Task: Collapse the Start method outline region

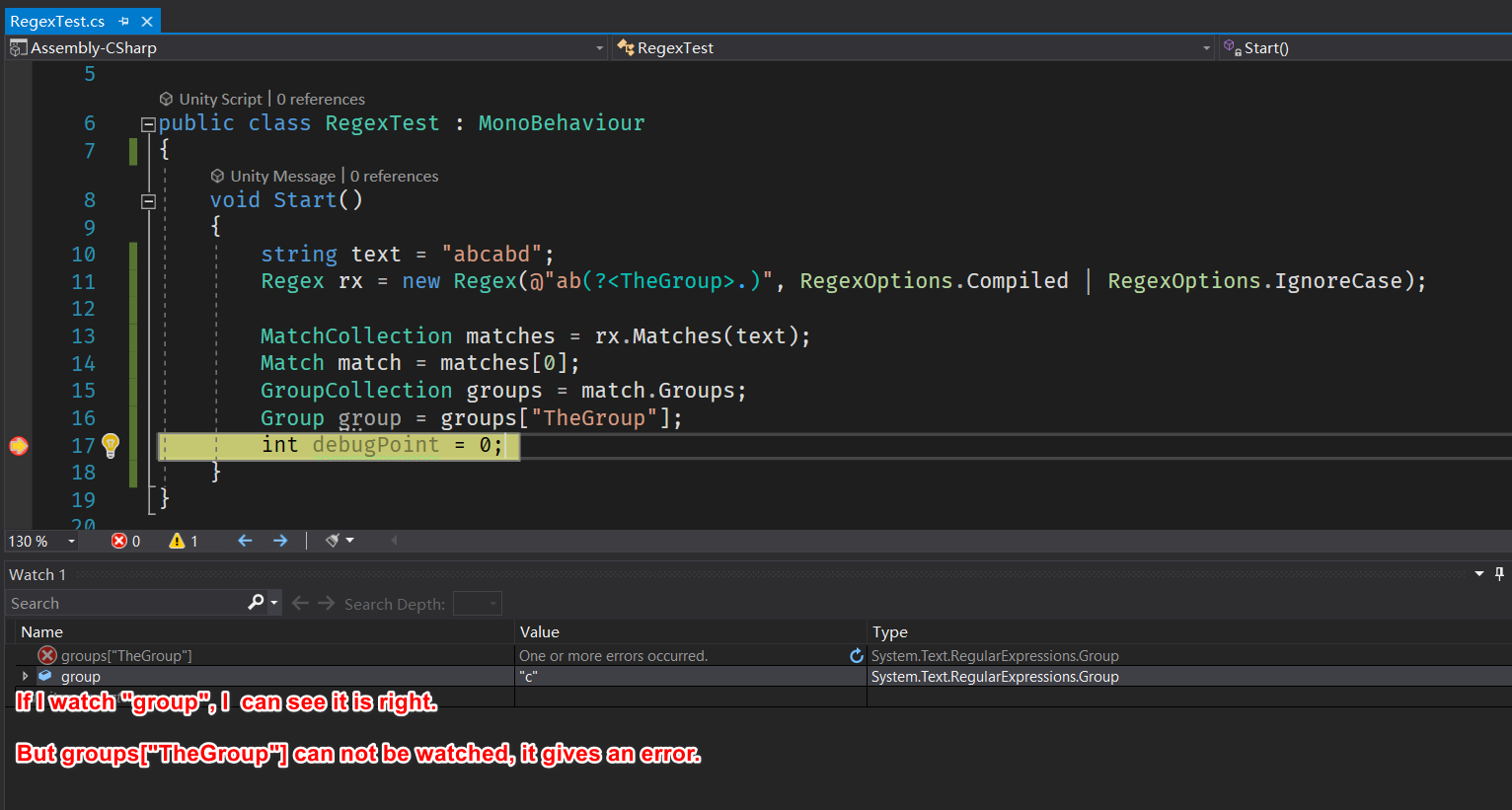Action: point(148,201)
